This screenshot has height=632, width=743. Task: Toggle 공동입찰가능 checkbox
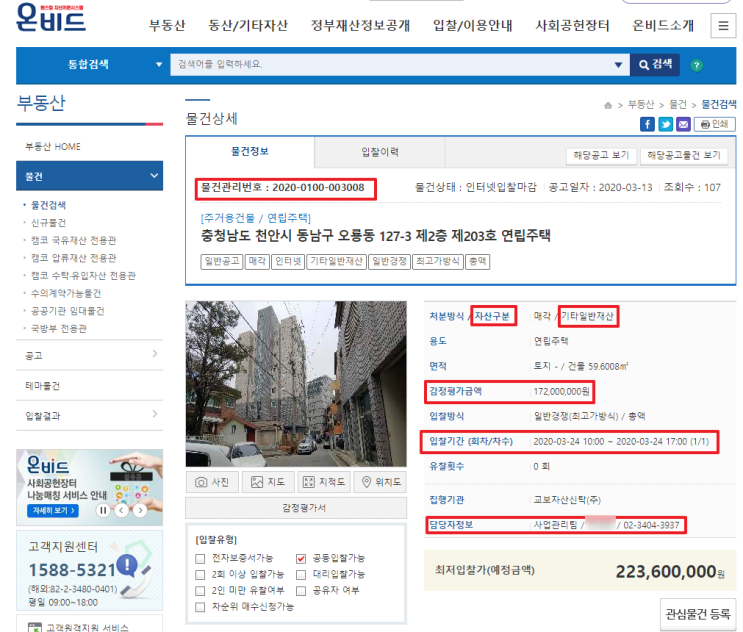click(x=301, y=559)
